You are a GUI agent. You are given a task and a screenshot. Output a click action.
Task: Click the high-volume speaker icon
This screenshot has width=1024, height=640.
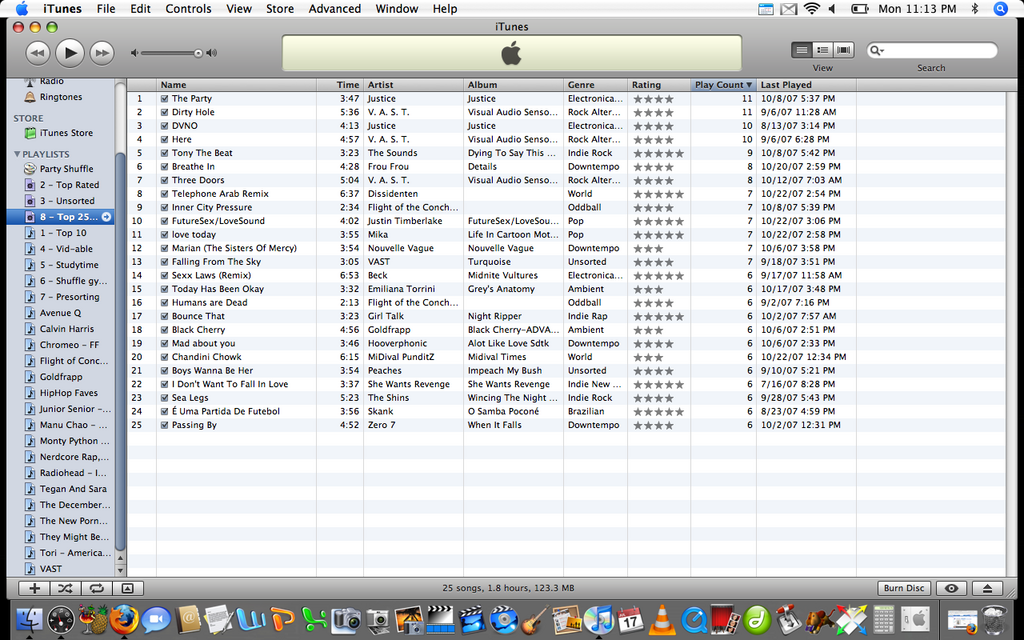pyautogui.click(x=212, y=53)
